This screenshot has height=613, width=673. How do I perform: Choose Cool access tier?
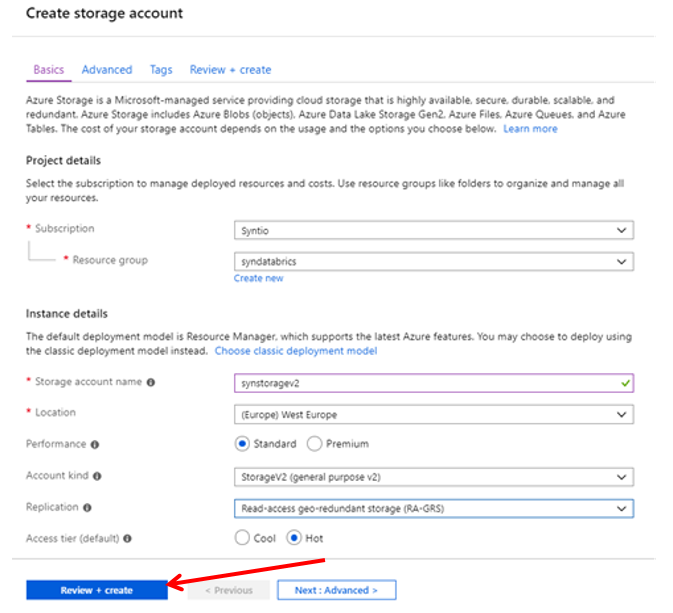[x=242, y=537]
